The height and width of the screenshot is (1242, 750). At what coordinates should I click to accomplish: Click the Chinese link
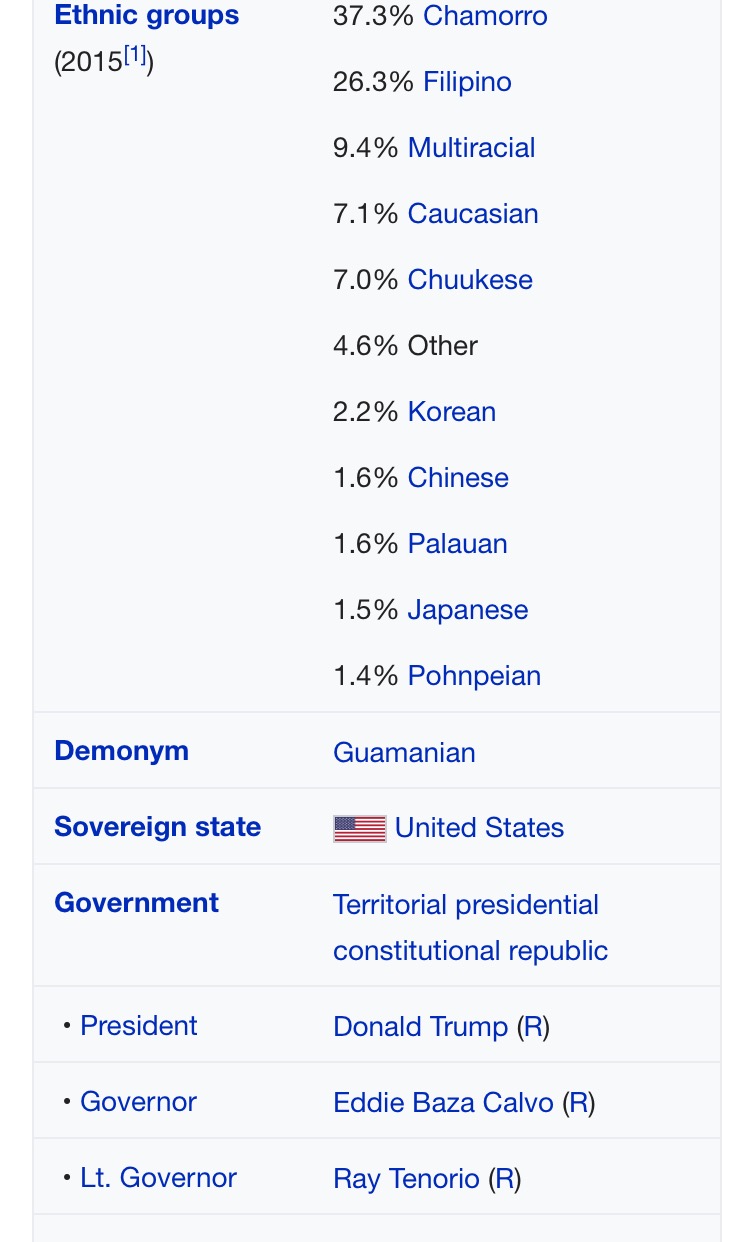click(458, 478)
